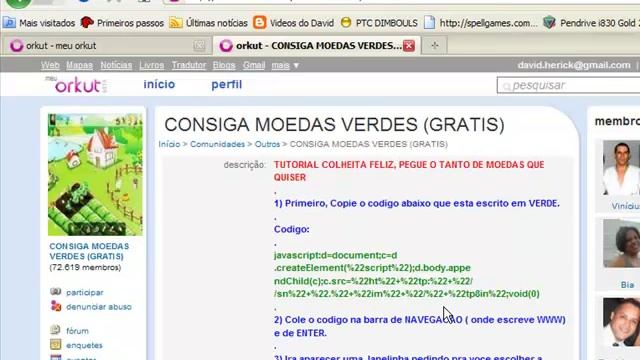Click the farm community picture
Image resolution: width=640 pixels, height=360 pixels.
pos(95,175)
